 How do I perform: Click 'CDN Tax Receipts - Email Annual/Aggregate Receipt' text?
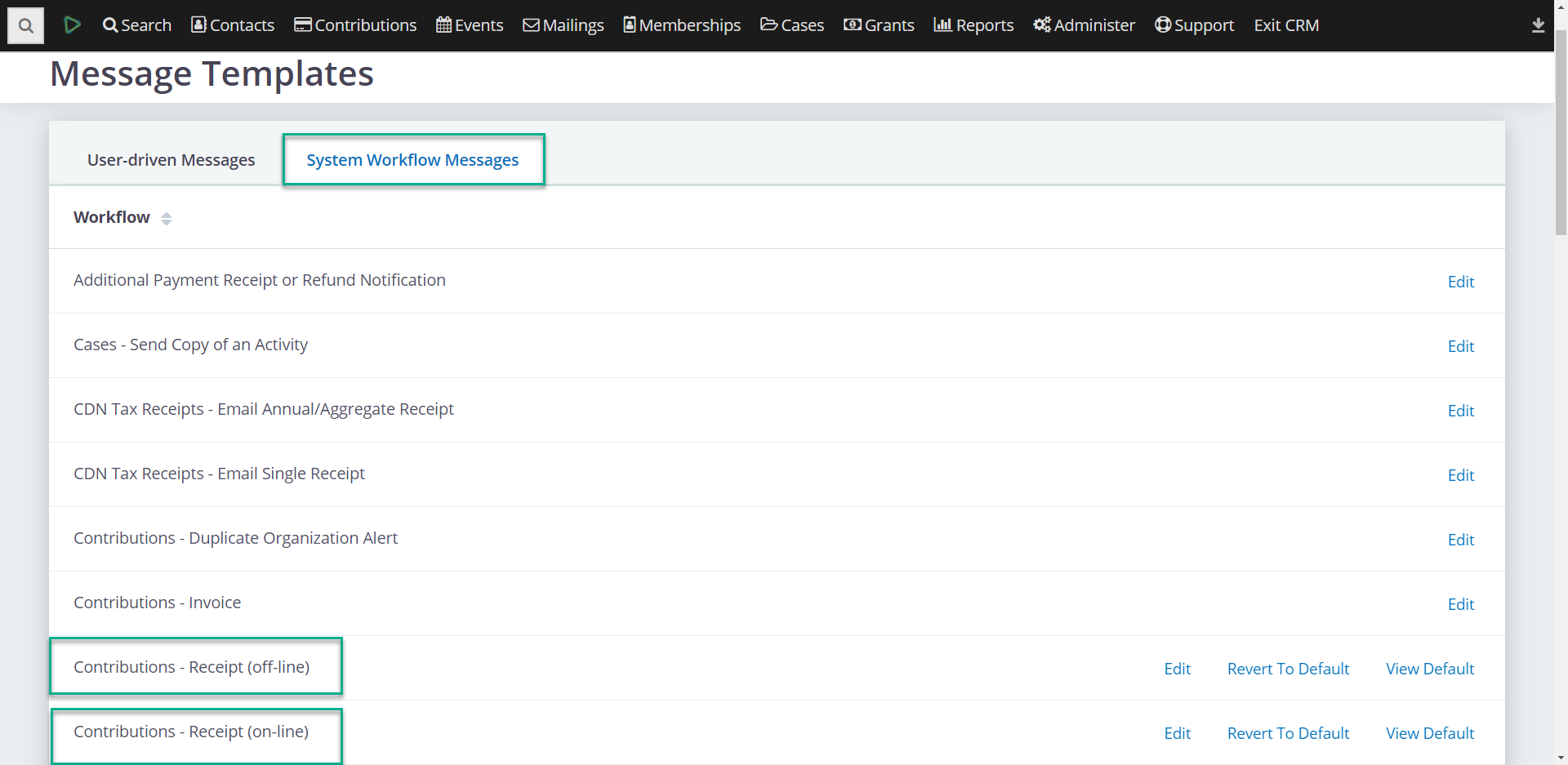[x=264, y=409]
